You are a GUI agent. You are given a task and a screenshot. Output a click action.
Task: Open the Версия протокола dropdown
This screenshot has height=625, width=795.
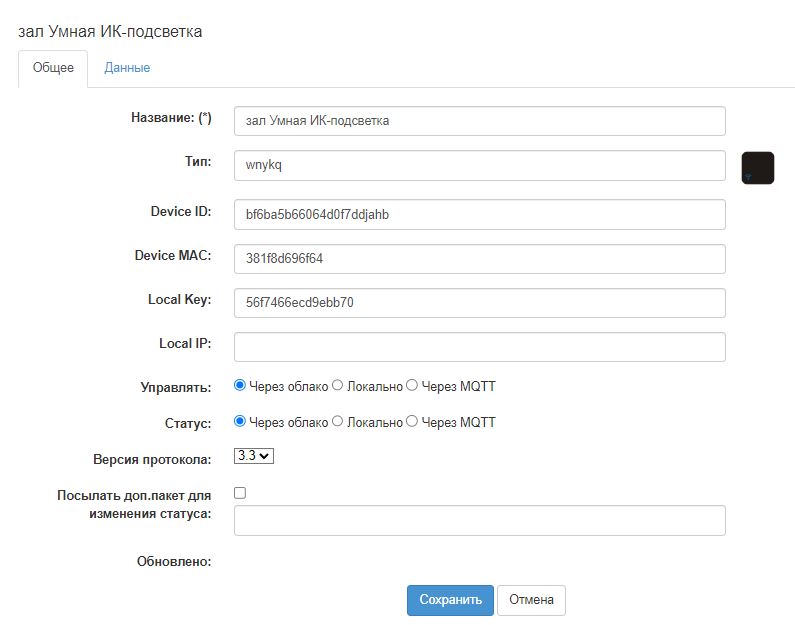[253, 456]
